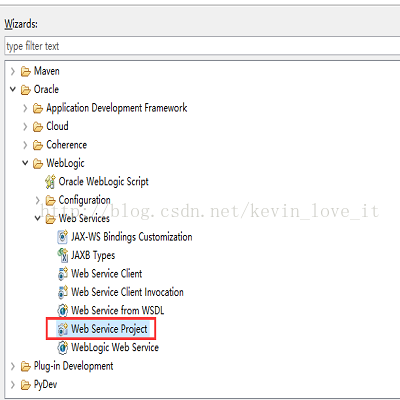400x400 pixels.
Task: Click the PyDev folder icon
Action: [26, 385]
